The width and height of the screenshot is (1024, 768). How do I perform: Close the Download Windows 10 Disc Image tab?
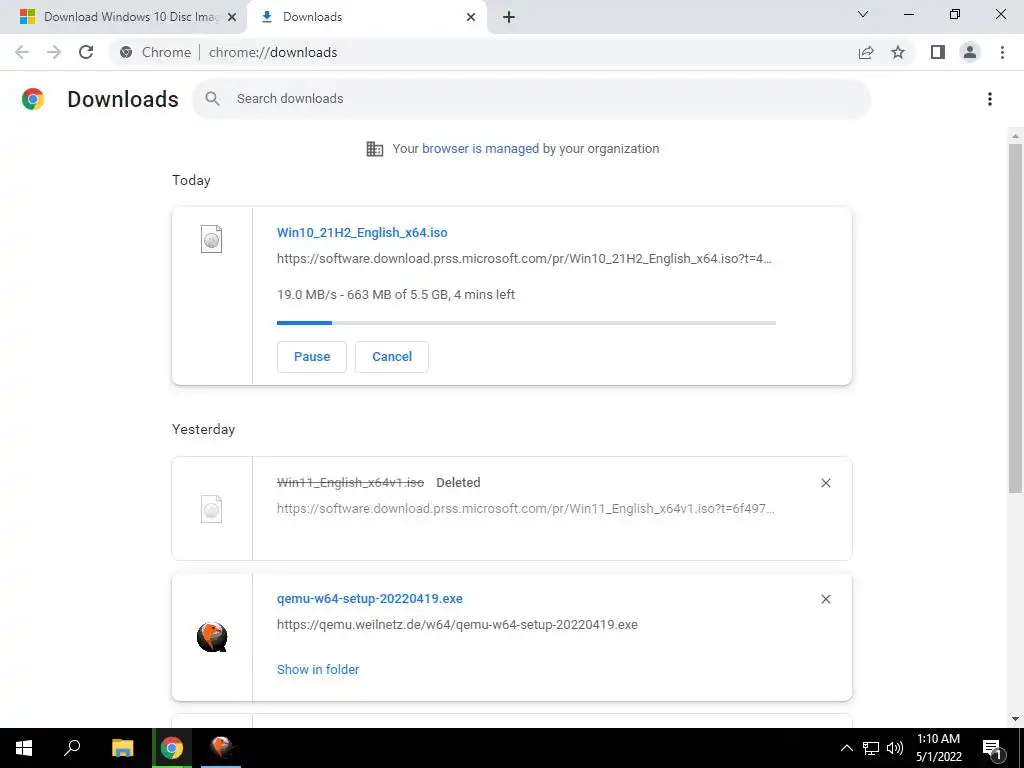[232, 17]
